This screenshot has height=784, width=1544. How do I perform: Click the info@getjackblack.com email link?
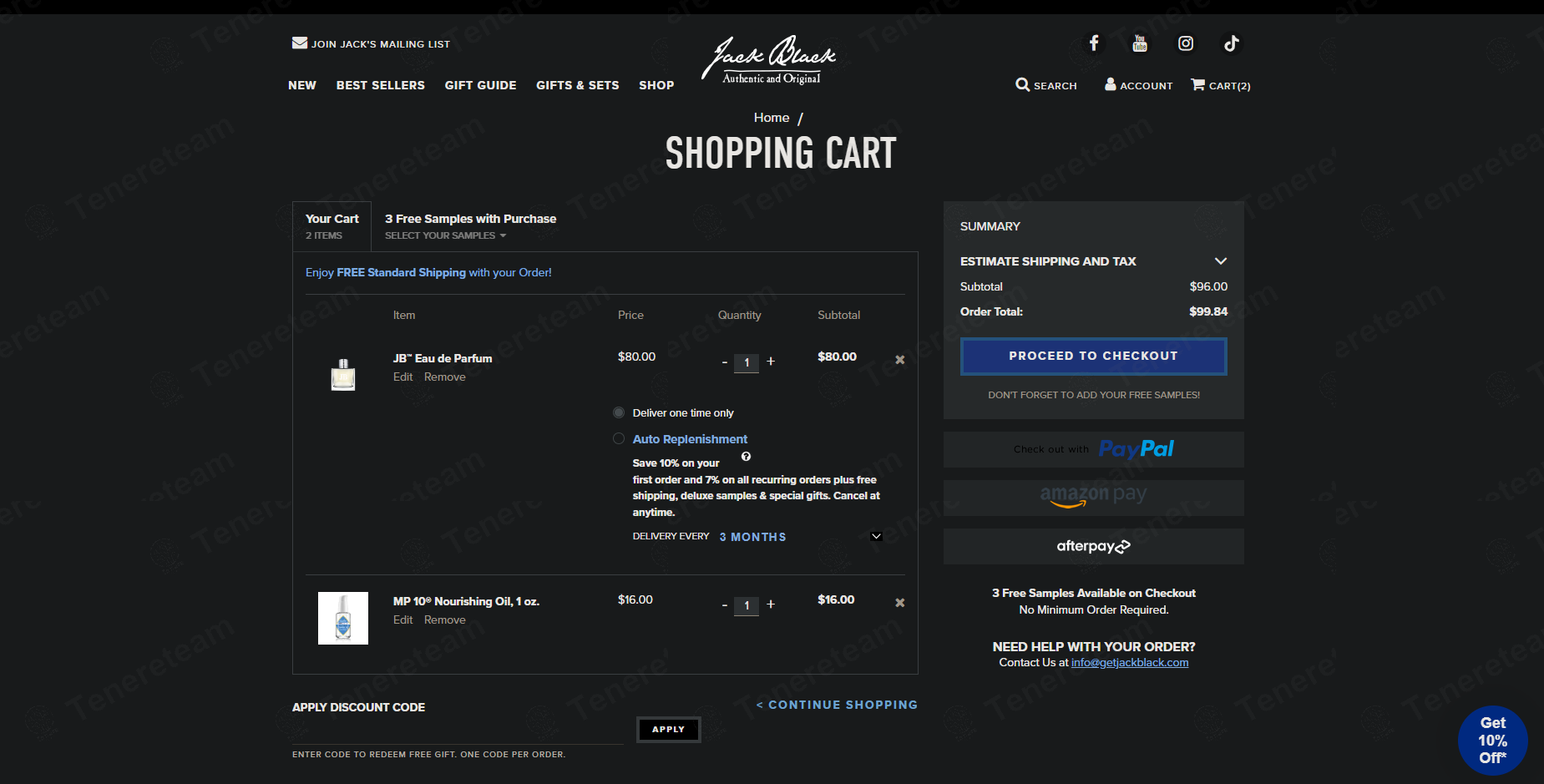coord(1130,662)
